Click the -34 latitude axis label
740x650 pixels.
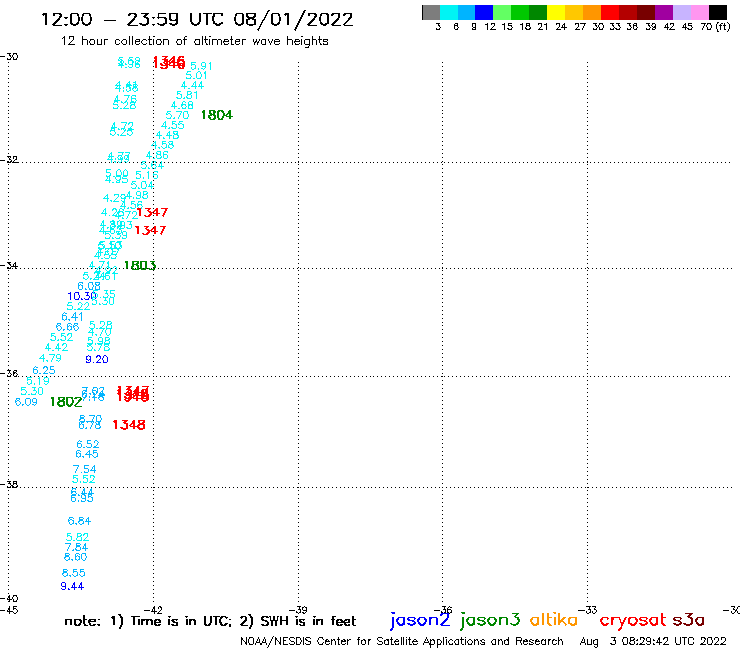click(x=9, y=265)
